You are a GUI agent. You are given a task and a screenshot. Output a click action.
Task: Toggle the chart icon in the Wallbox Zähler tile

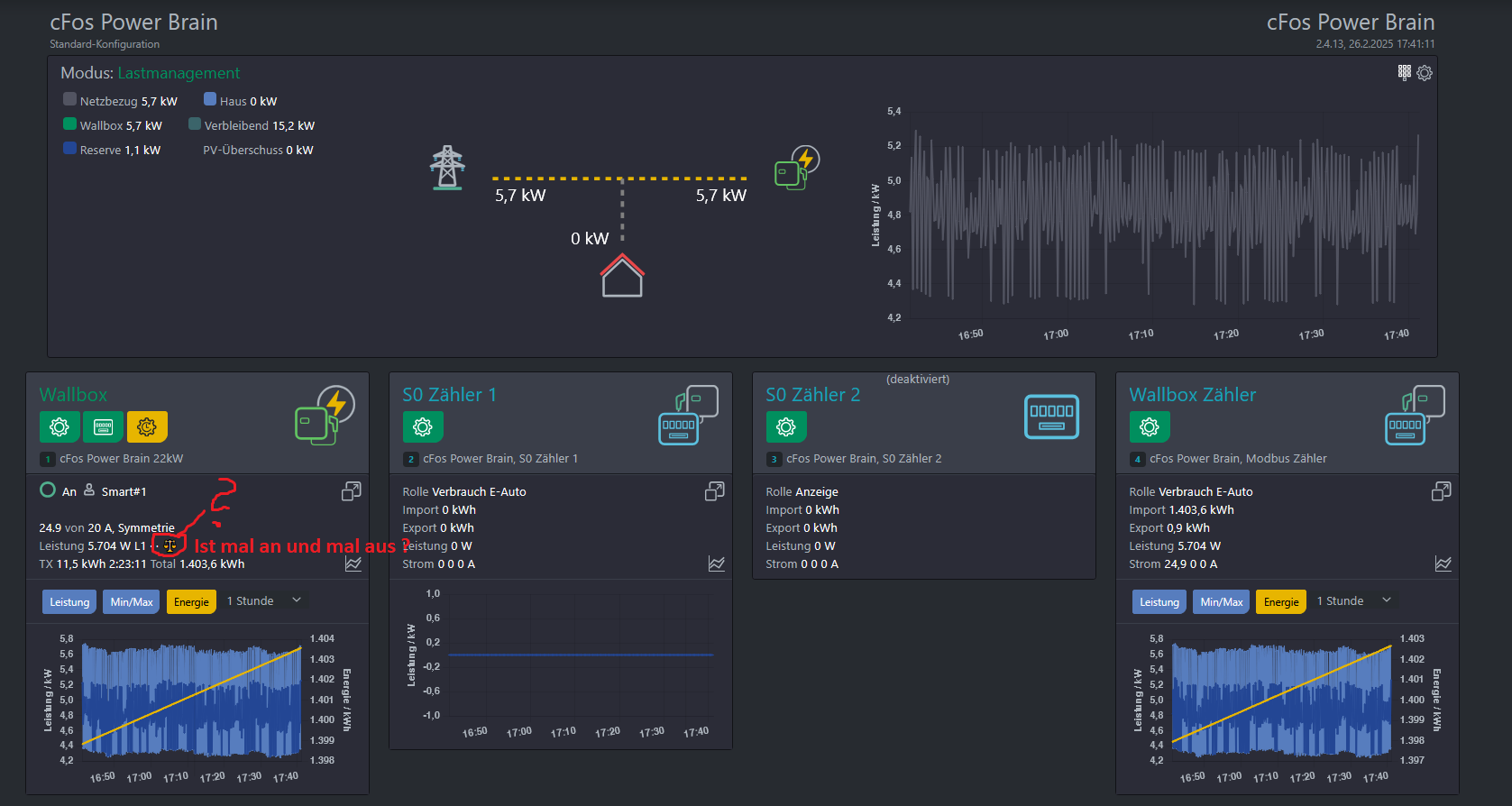[1443, 563]
